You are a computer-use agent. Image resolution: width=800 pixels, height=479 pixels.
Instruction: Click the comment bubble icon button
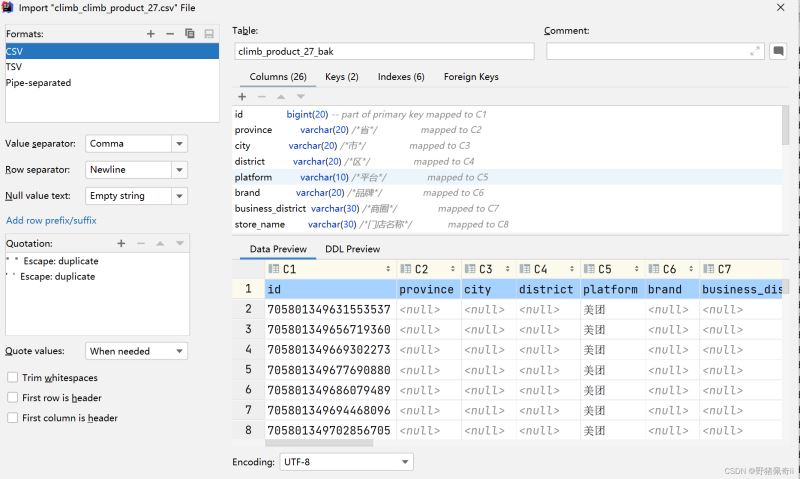point(778,51)
